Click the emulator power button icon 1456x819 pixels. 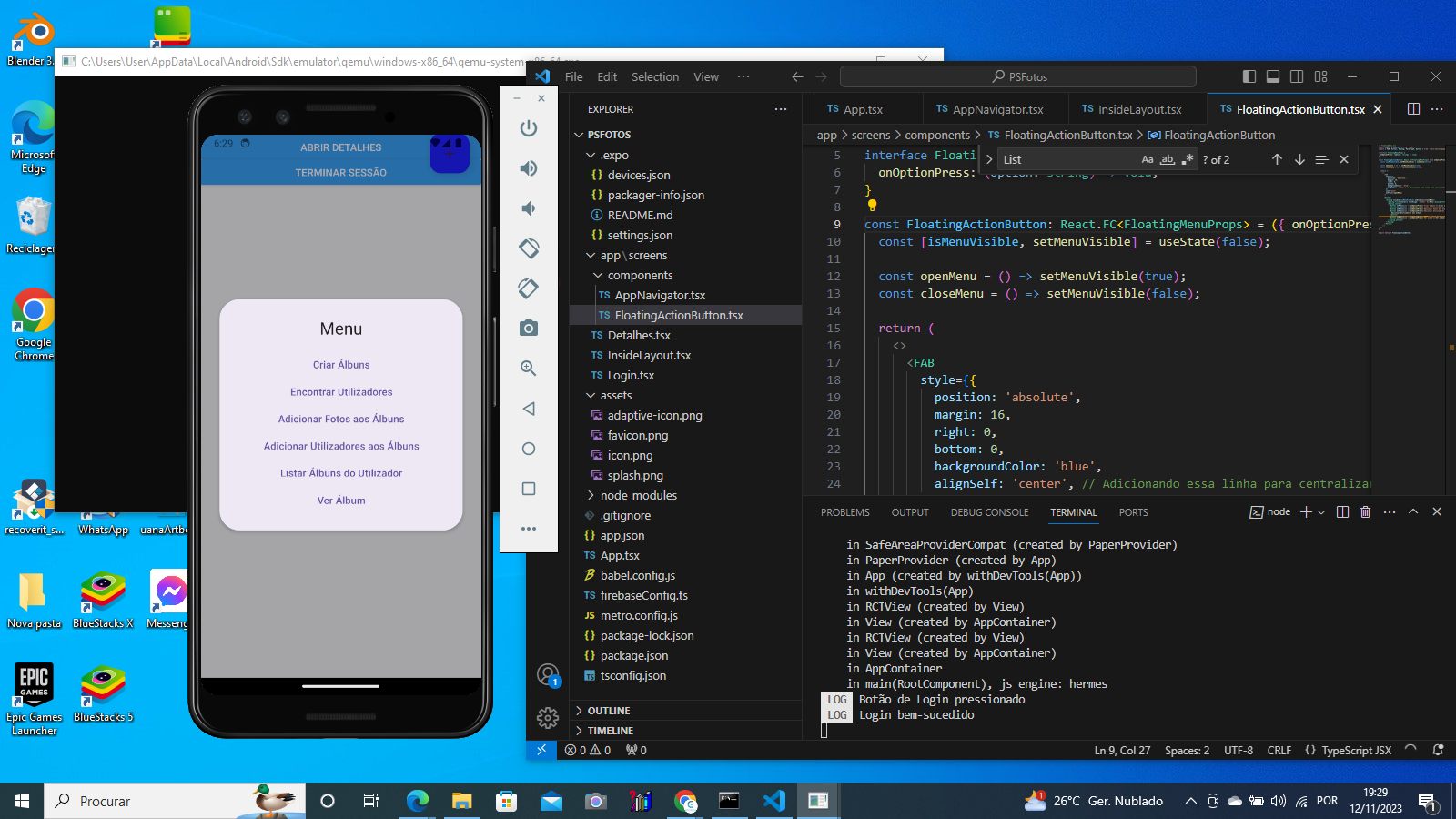[x=528, y=128]
